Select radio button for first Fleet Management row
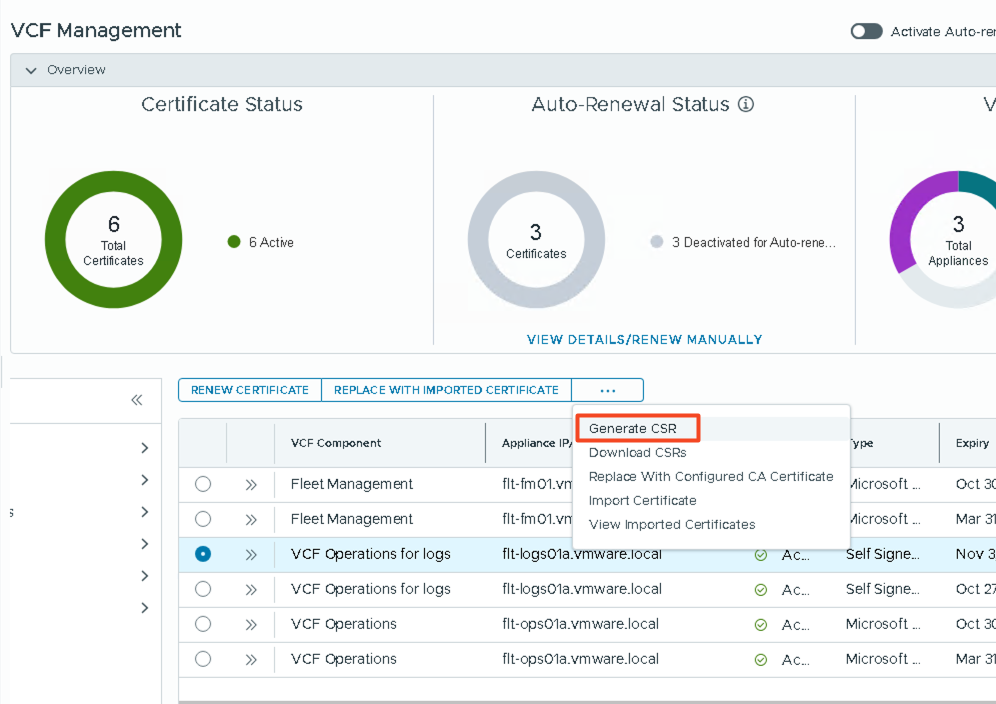 (203, 484)
